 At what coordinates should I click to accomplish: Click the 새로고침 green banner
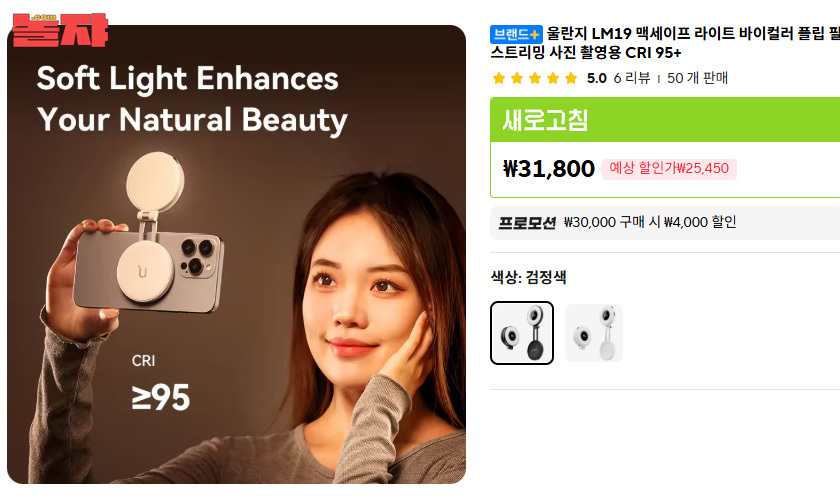pos(665,120)
